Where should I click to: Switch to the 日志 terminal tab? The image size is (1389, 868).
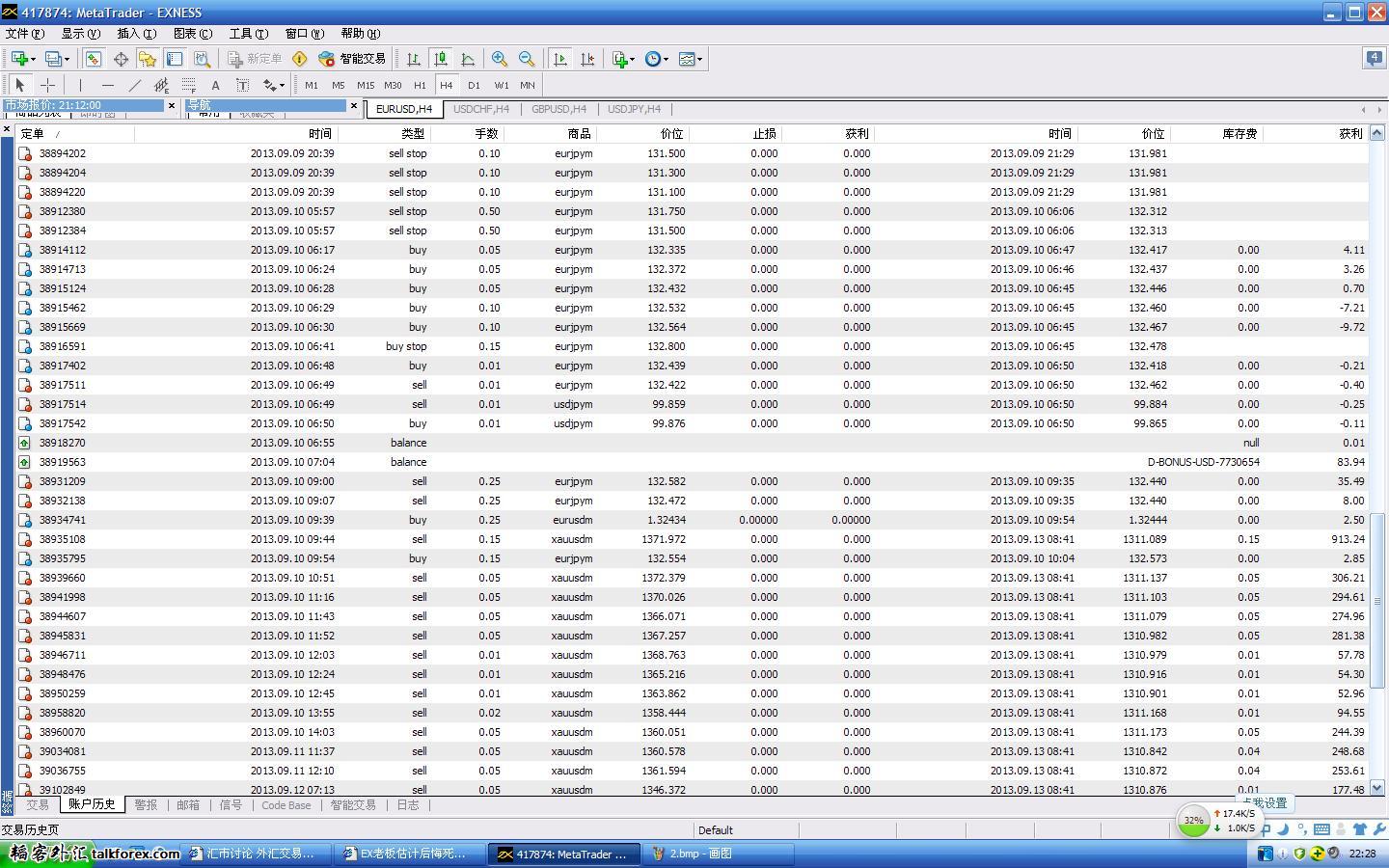tap(408, 804)
